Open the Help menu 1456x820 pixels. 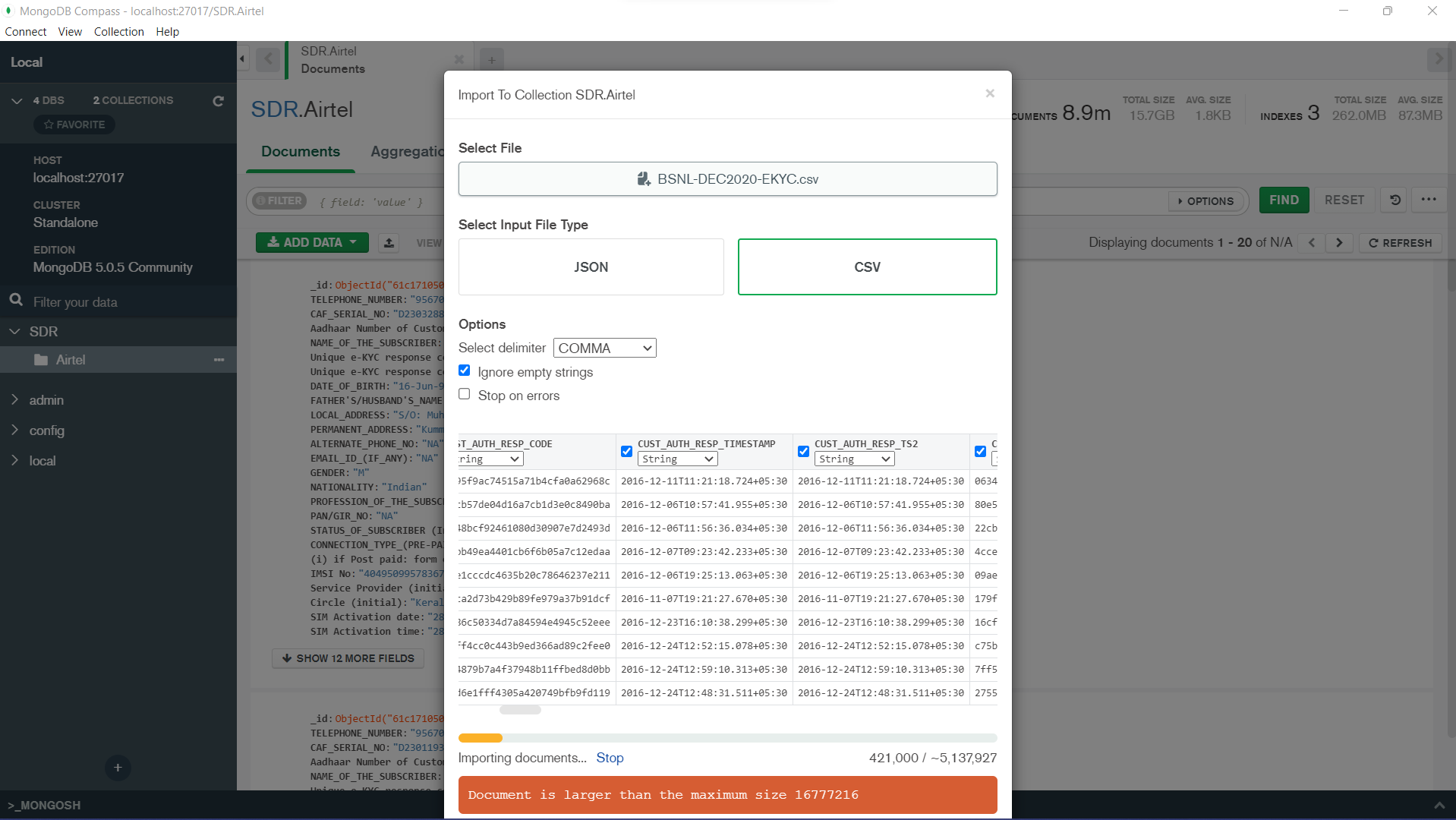(168, 31)
